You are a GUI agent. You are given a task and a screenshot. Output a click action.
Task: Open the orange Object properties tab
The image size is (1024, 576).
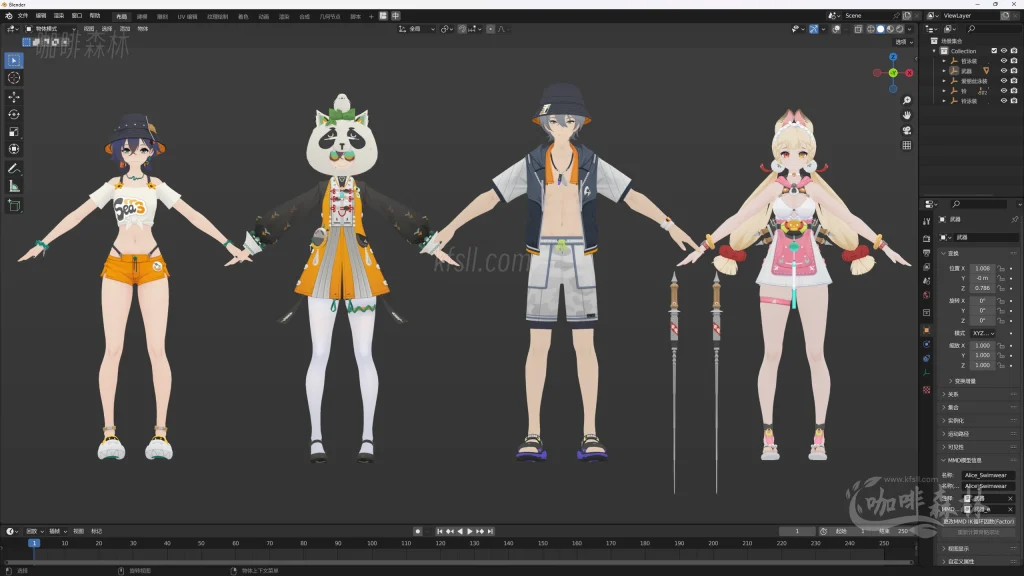coord(926,330)
